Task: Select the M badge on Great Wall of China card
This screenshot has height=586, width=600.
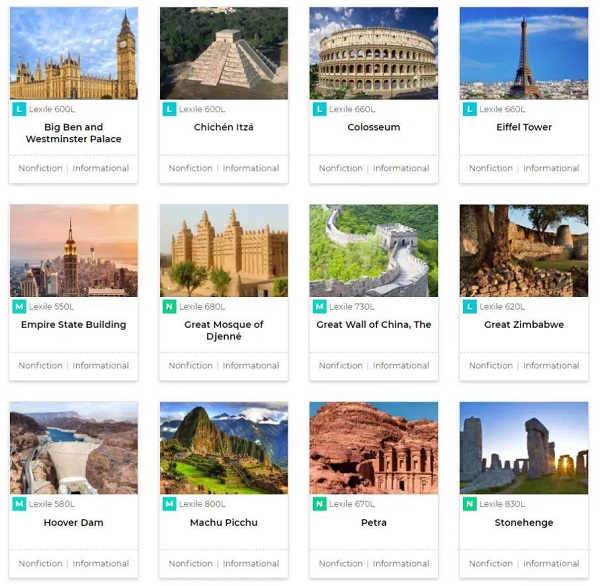Action: coord(320,307)
